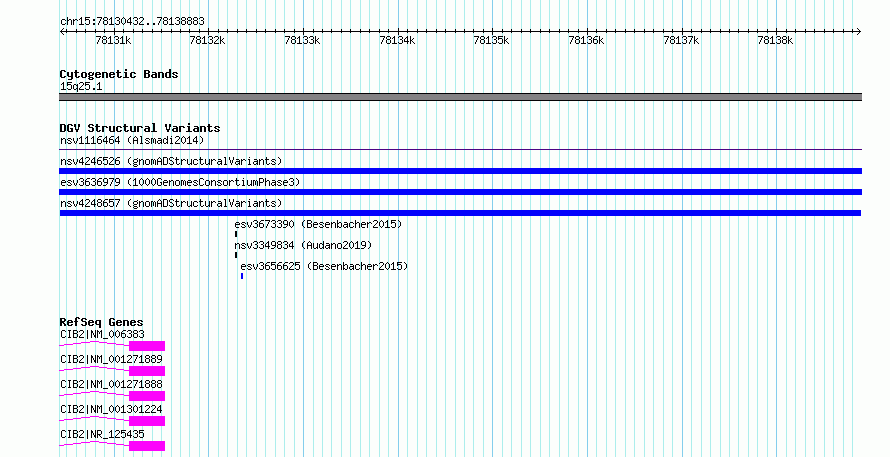The image size is (890, 457).
Task: Open the CIB2|NR_125435 transcript label
Action: (102, 434)
